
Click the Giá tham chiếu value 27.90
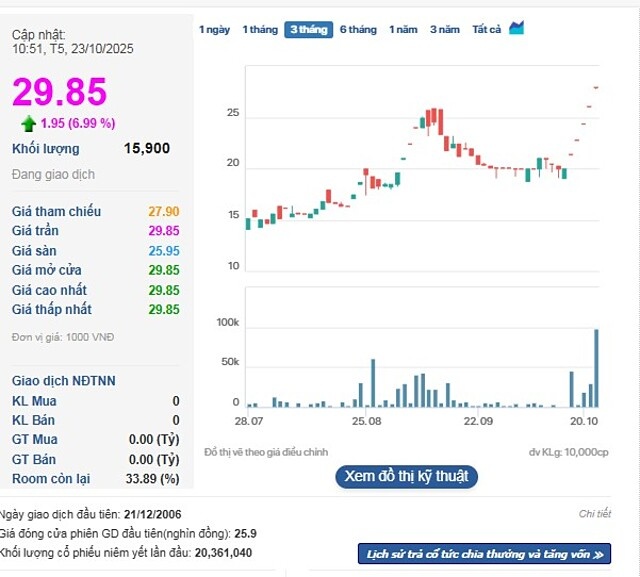(163, 211)
